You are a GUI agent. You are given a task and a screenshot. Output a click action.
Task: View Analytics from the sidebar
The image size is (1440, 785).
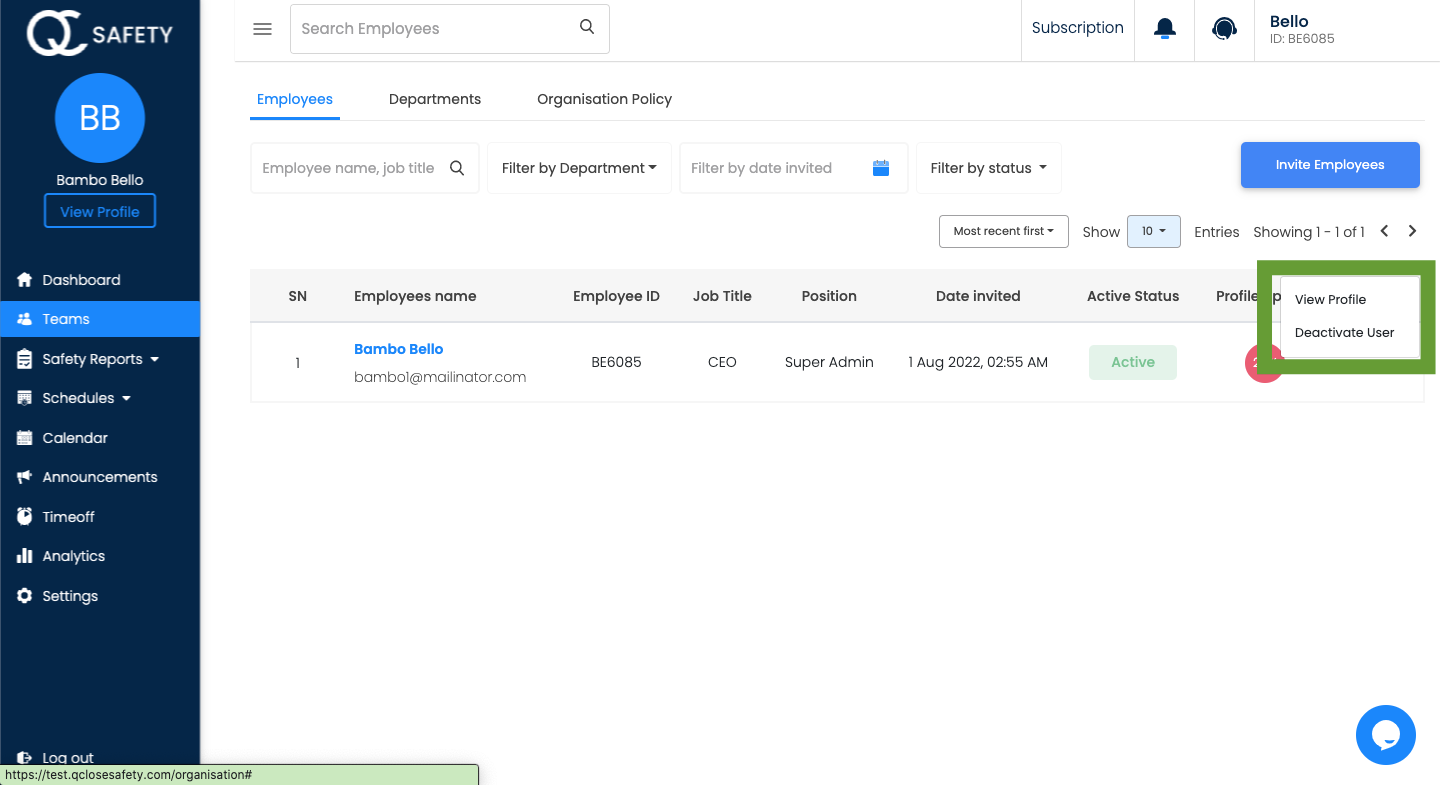click(73, 556)
